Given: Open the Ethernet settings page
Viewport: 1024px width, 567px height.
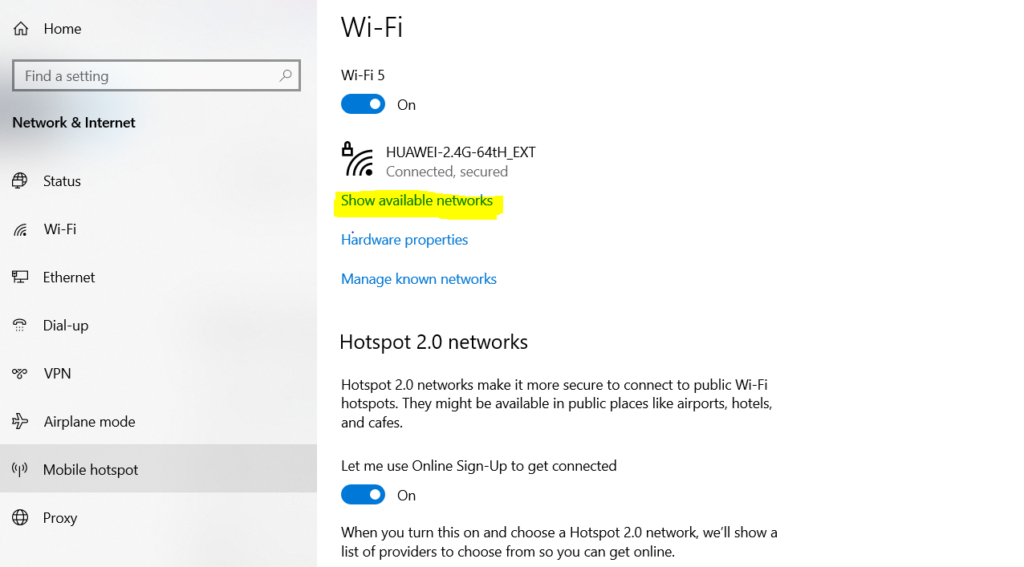Looking at the screenshot, I should pyautogui.click(x=69, y=277).
